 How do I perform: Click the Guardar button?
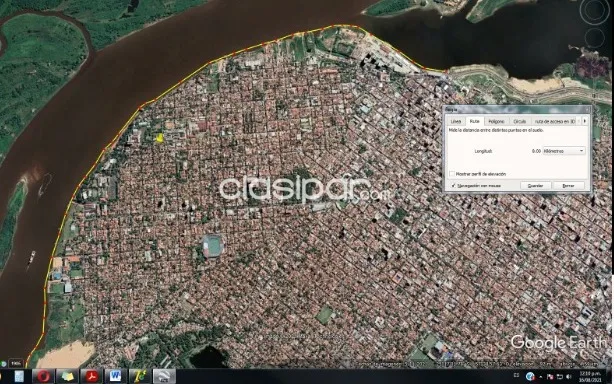click(535, 186)
